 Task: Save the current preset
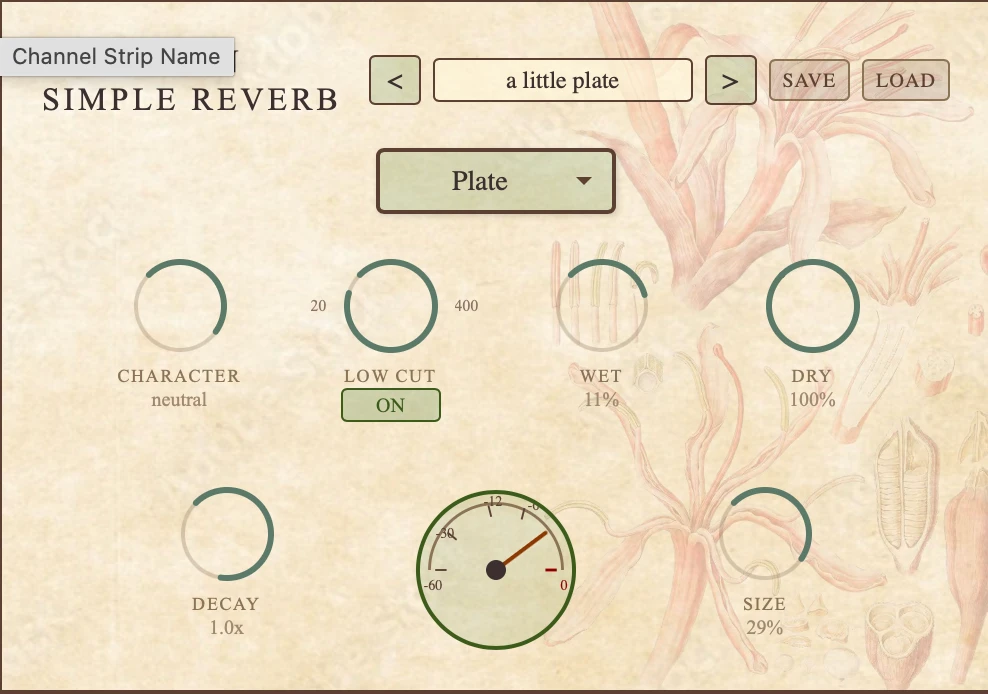809,81
